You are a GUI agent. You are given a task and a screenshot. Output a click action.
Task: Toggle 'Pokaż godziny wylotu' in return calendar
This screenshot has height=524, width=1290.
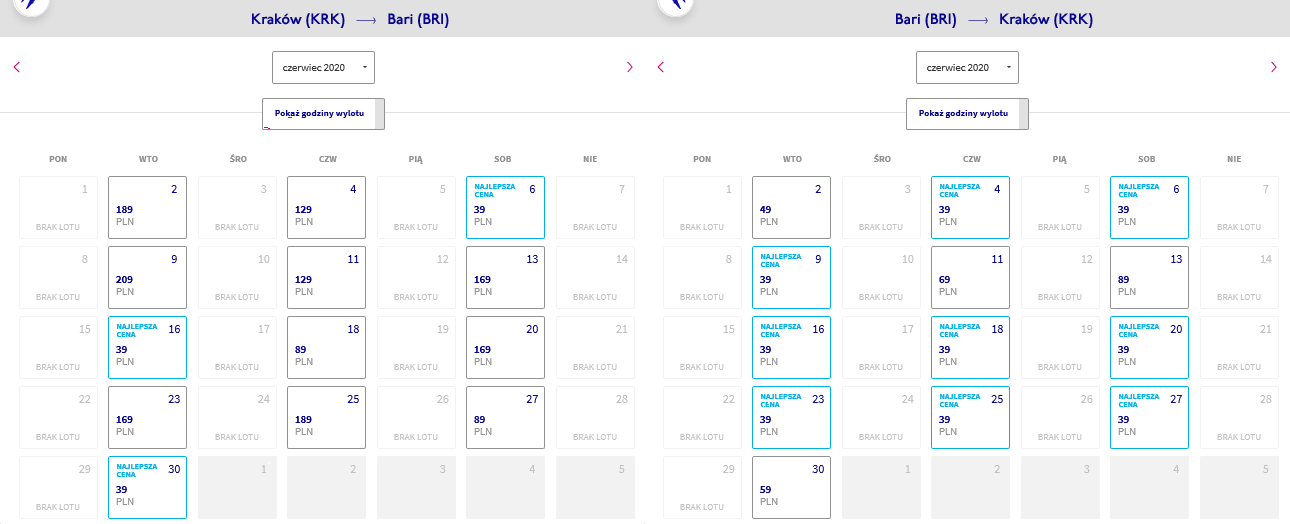point(968,114)
